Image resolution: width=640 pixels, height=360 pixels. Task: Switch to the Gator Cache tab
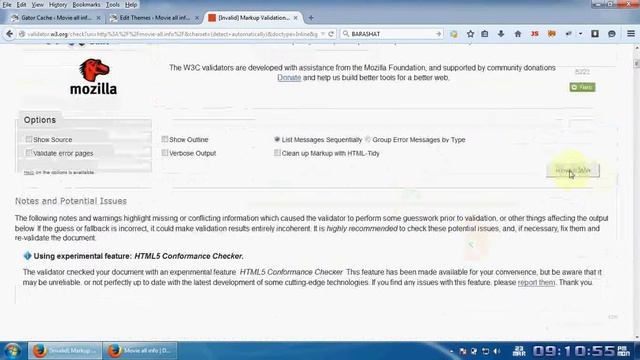point(56,18)
